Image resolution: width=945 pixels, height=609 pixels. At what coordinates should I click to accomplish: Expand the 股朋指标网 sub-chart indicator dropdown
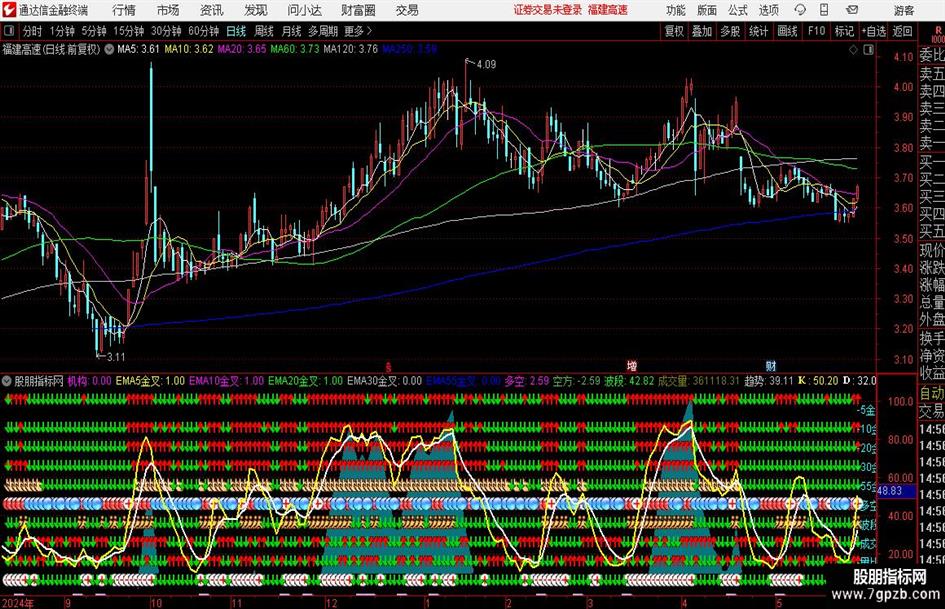[x=7, y=381]
